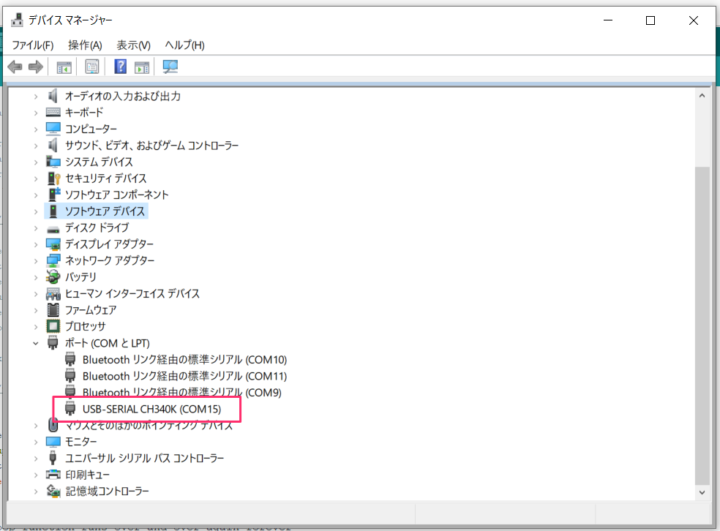Image resolution: width=720 pixels, height=531 pixels.
Task: Open Properties from the toolbar icon
Action: [92, 67]
